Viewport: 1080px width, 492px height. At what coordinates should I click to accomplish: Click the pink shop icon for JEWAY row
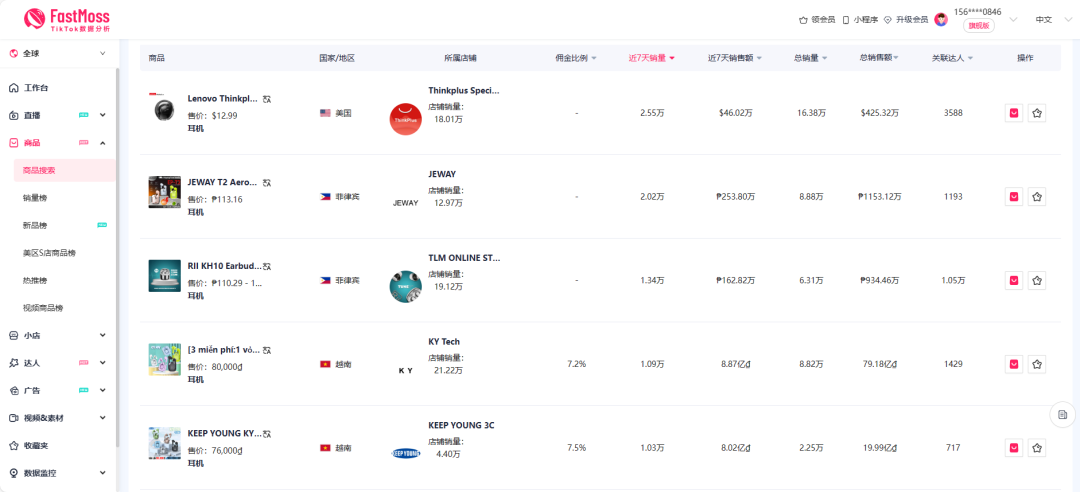(1014, 197)
